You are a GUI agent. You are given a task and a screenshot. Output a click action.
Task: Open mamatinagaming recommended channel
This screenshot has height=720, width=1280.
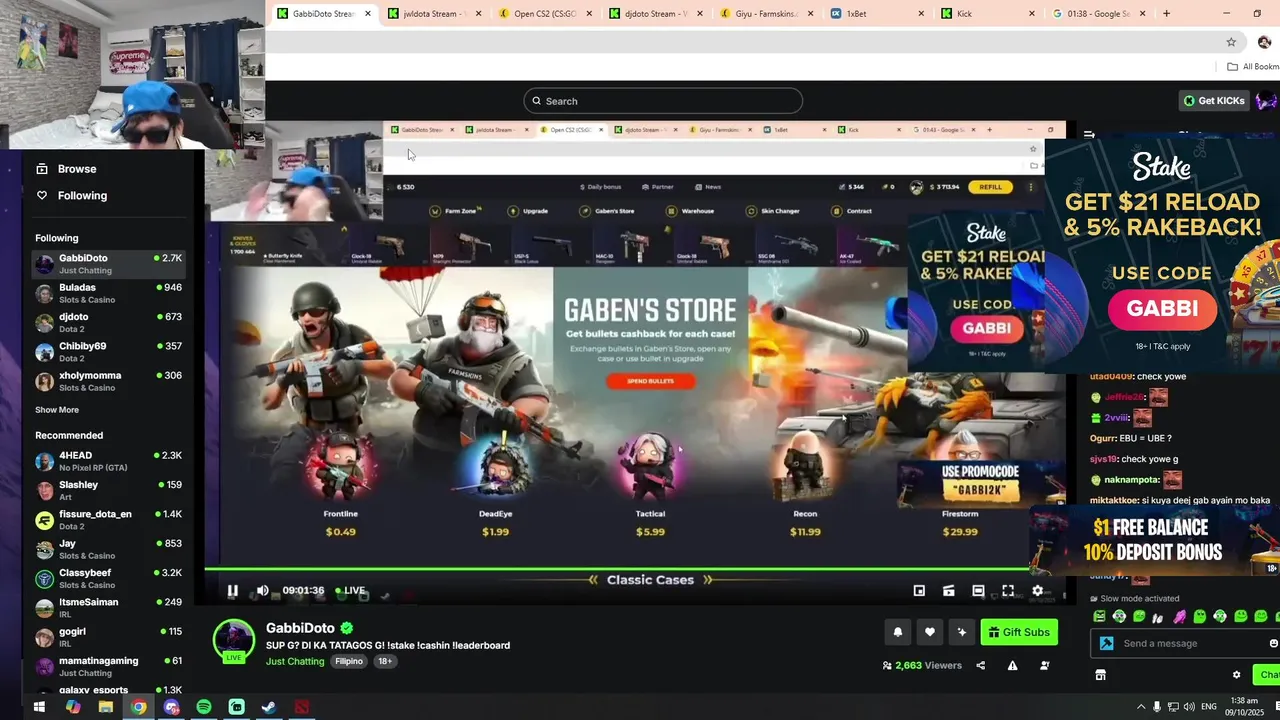click(108, 666)
